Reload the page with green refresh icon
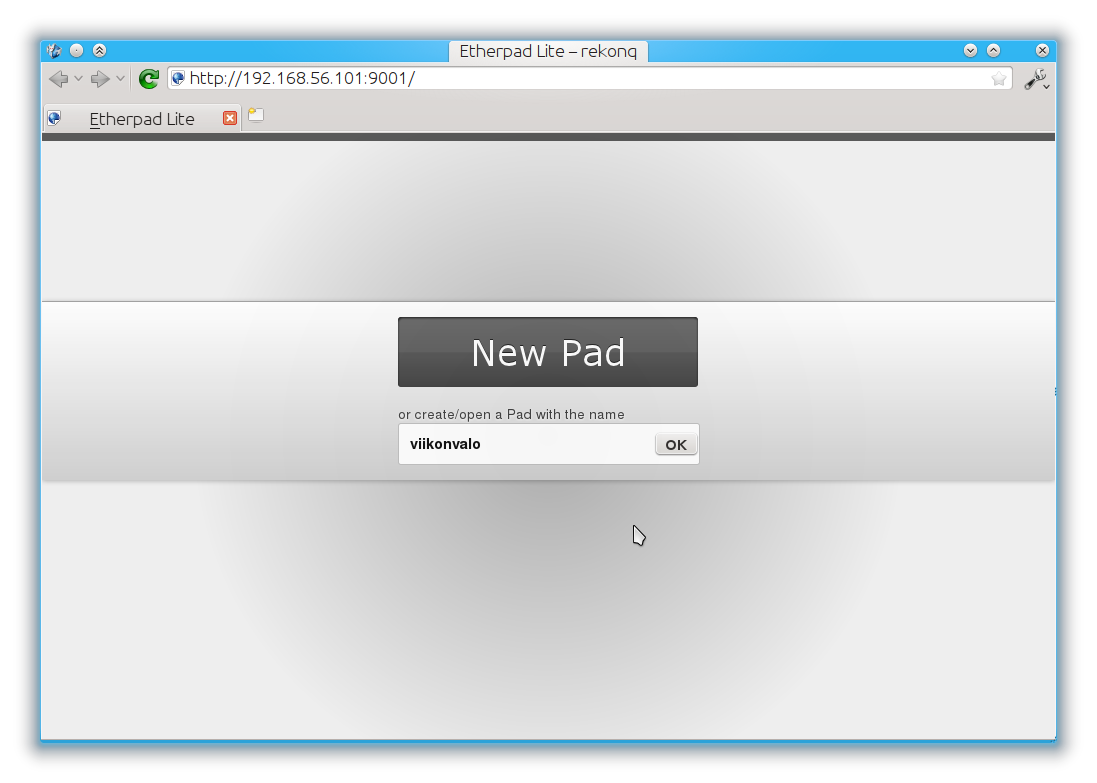Image resolution: width=1097 pixels, height=783 pixels. pos(148,79)
